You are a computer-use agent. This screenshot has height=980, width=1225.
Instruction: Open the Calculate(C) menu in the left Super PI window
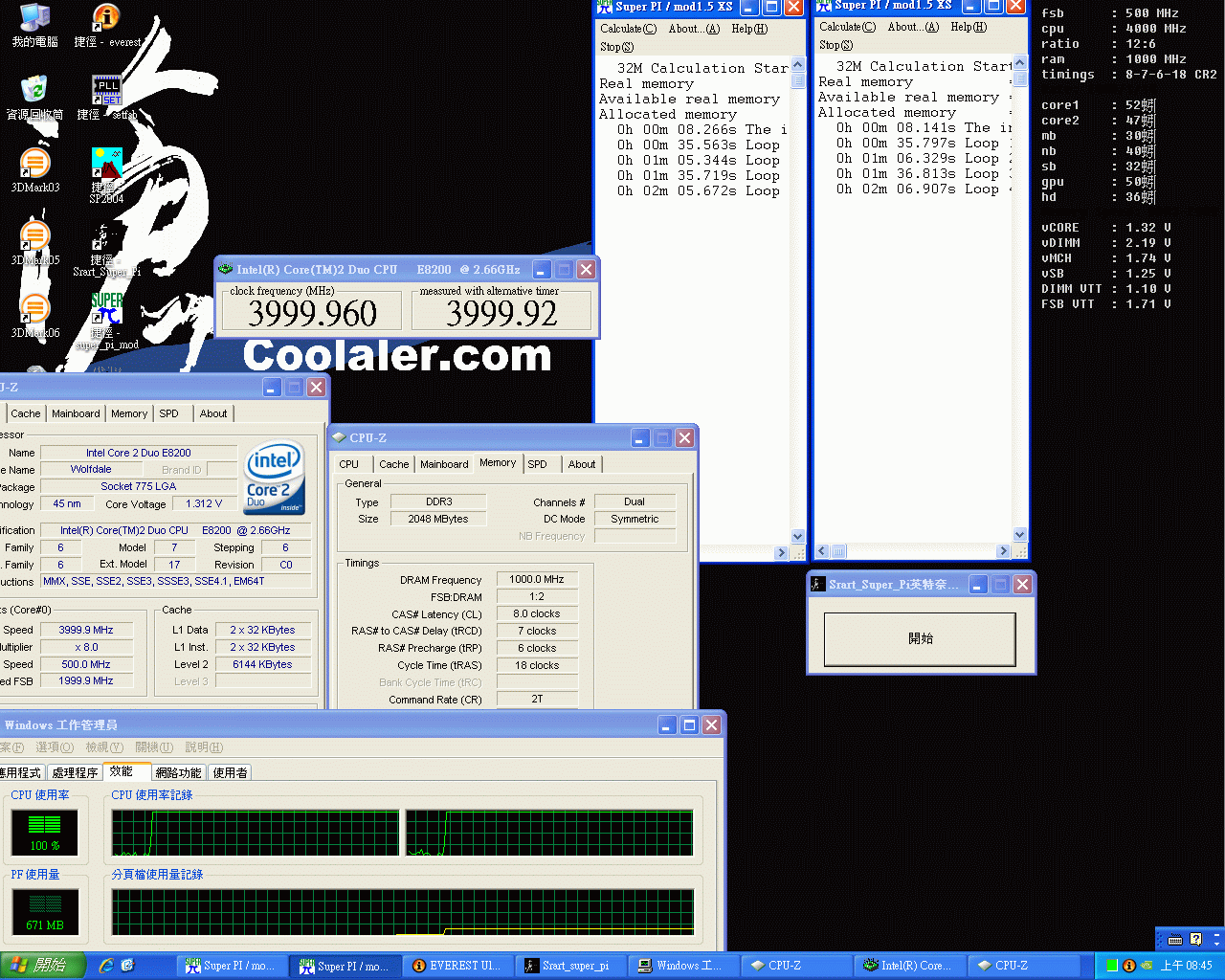[628, 29]
